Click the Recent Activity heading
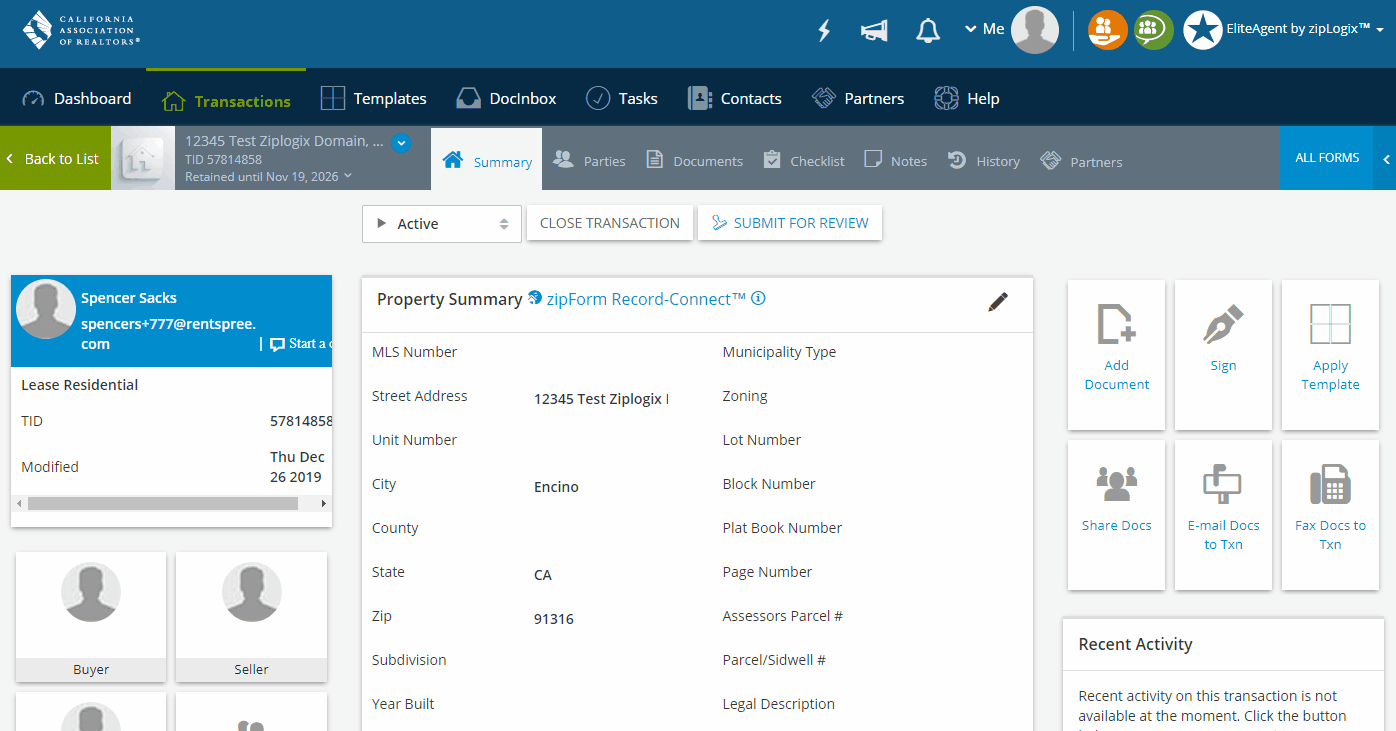The width and height of the screenshot is (1396, 731). 1135,644
